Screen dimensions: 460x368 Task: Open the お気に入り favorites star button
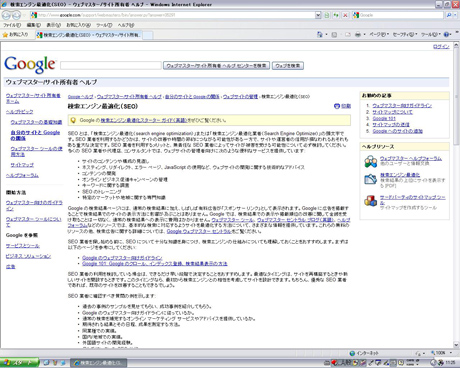click(x=15, y=34)
